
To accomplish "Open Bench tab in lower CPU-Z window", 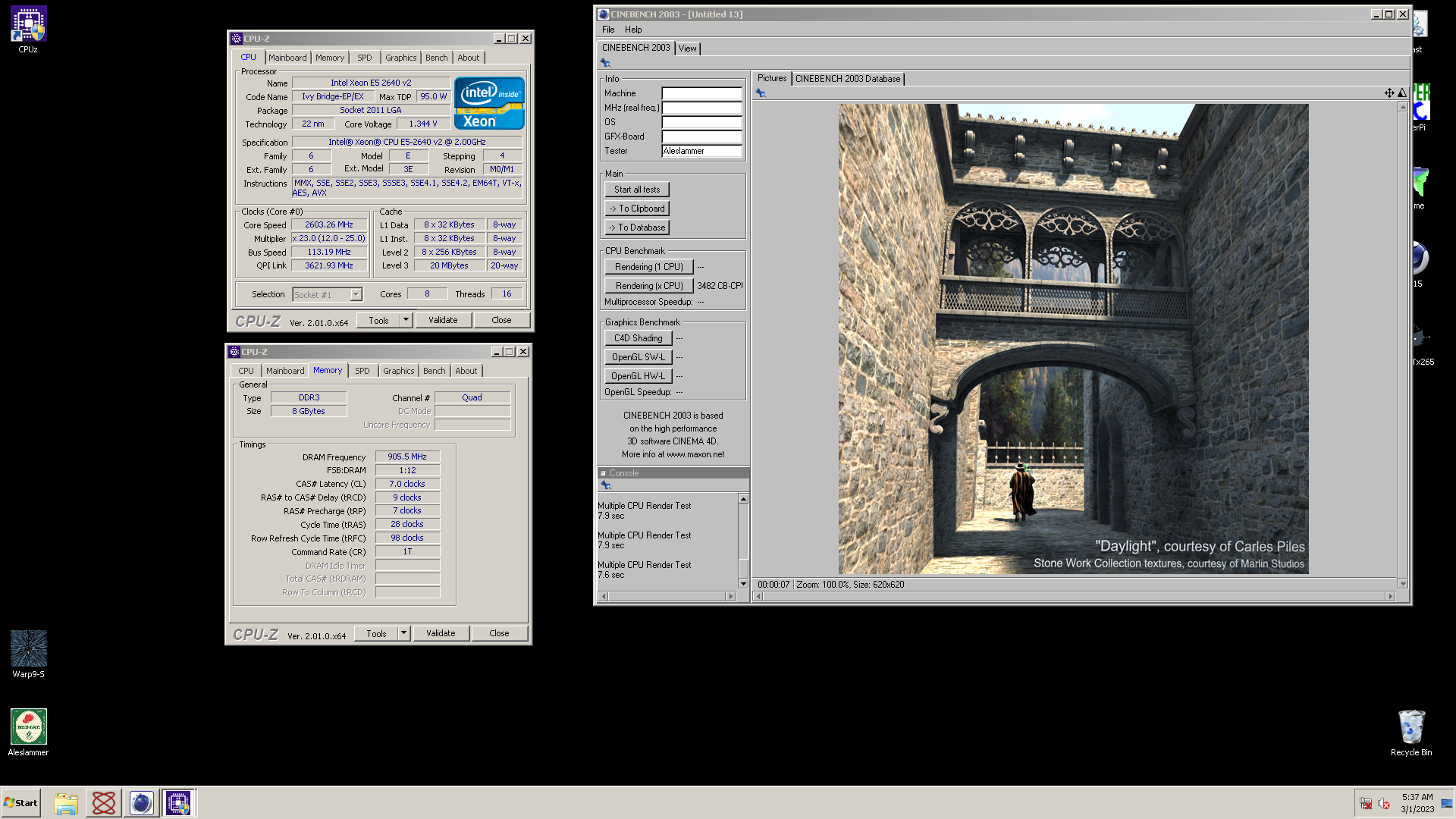I will (434, 371).
